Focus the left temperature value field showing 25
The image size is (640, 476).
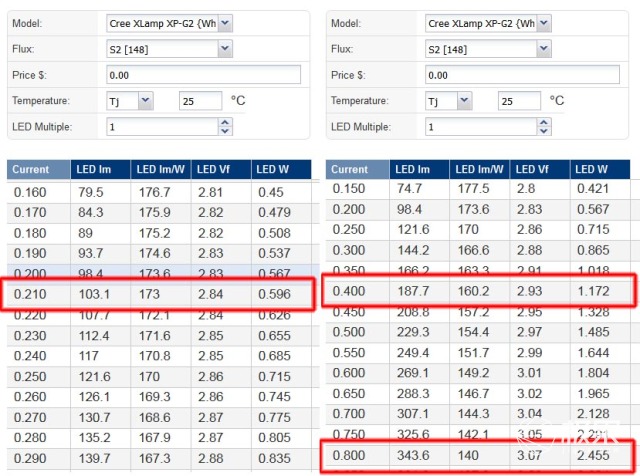200,101
